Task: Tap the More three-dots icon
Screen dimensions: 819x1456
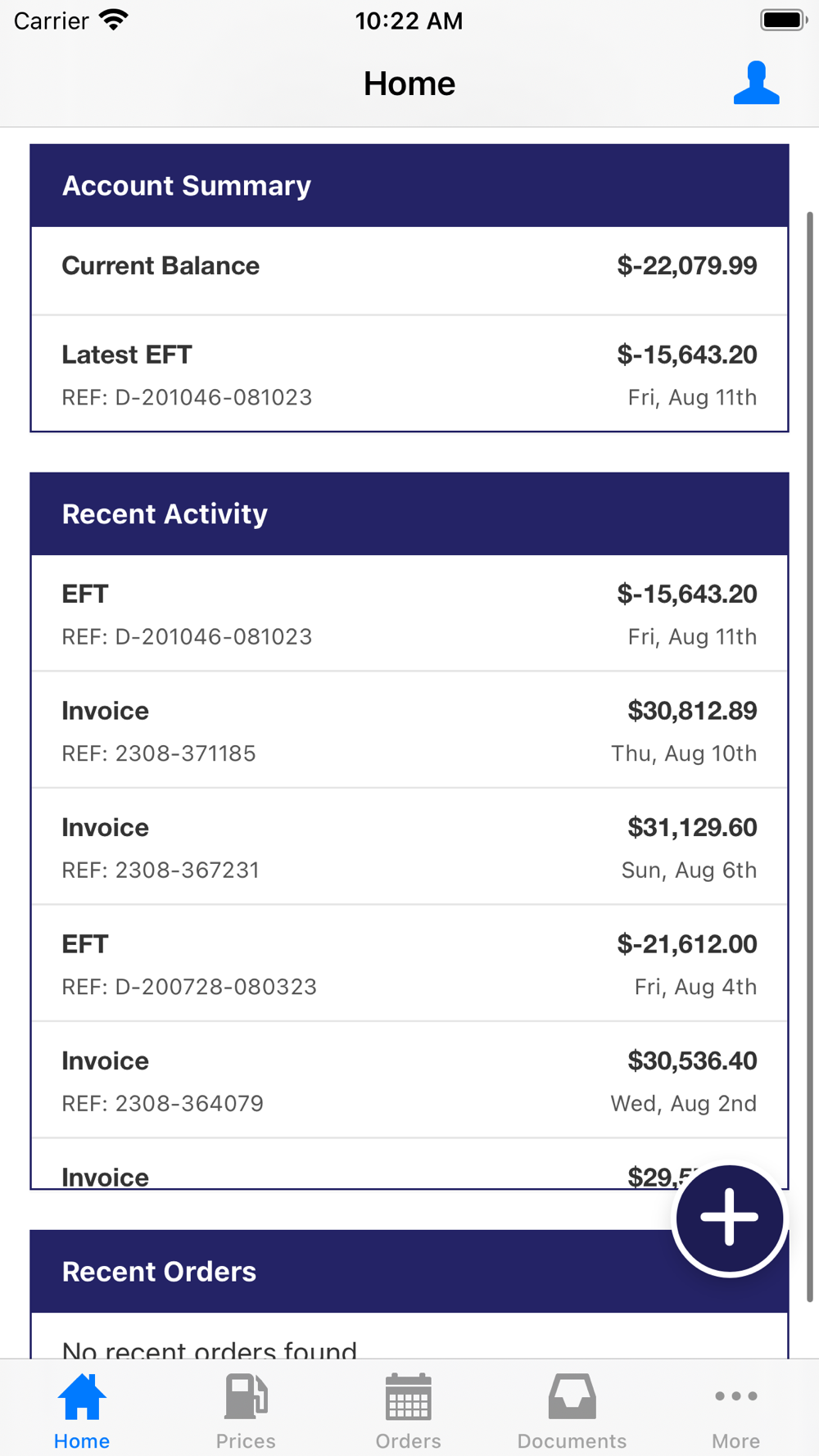Action: click(x=735, y=1397)
